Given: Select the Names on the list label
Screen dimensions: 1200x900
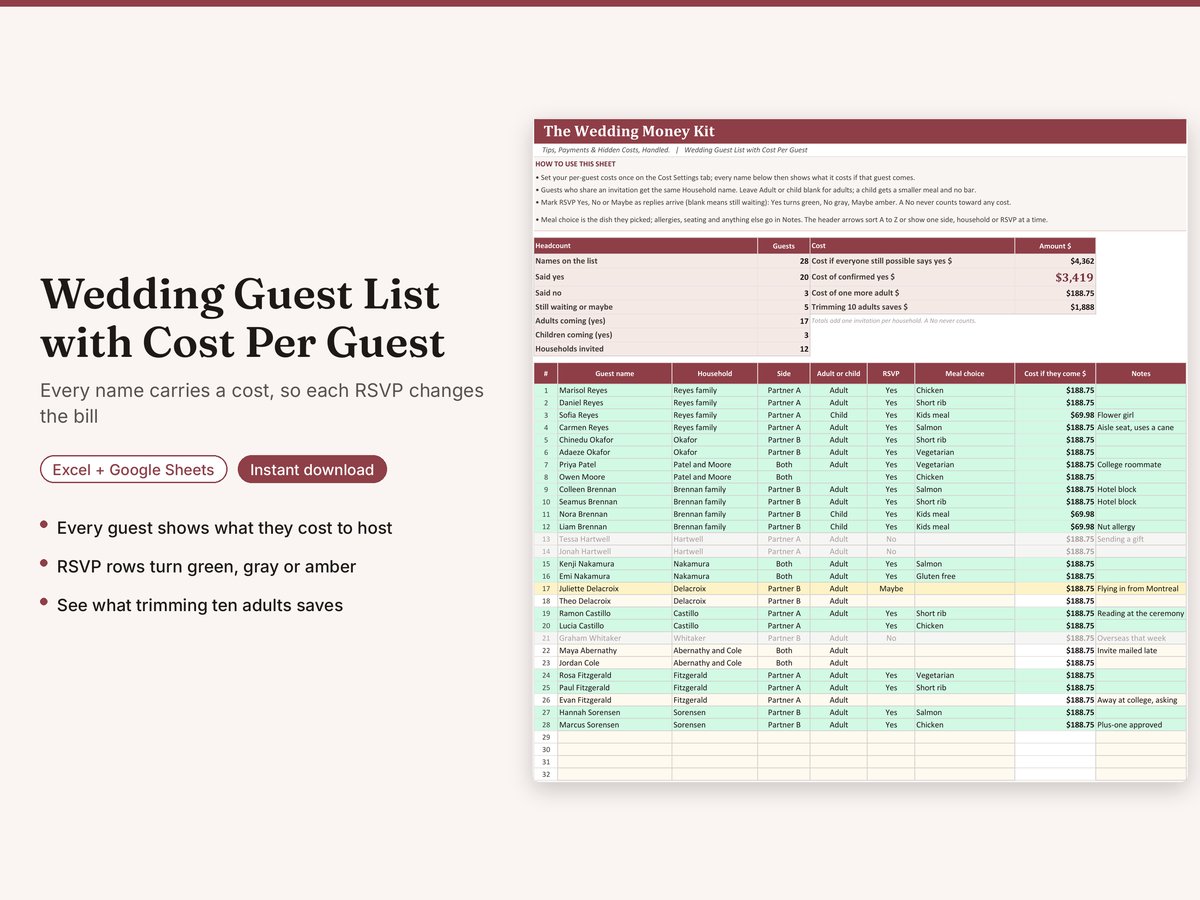Looking at the screenshot, I should tap(566, 260).
